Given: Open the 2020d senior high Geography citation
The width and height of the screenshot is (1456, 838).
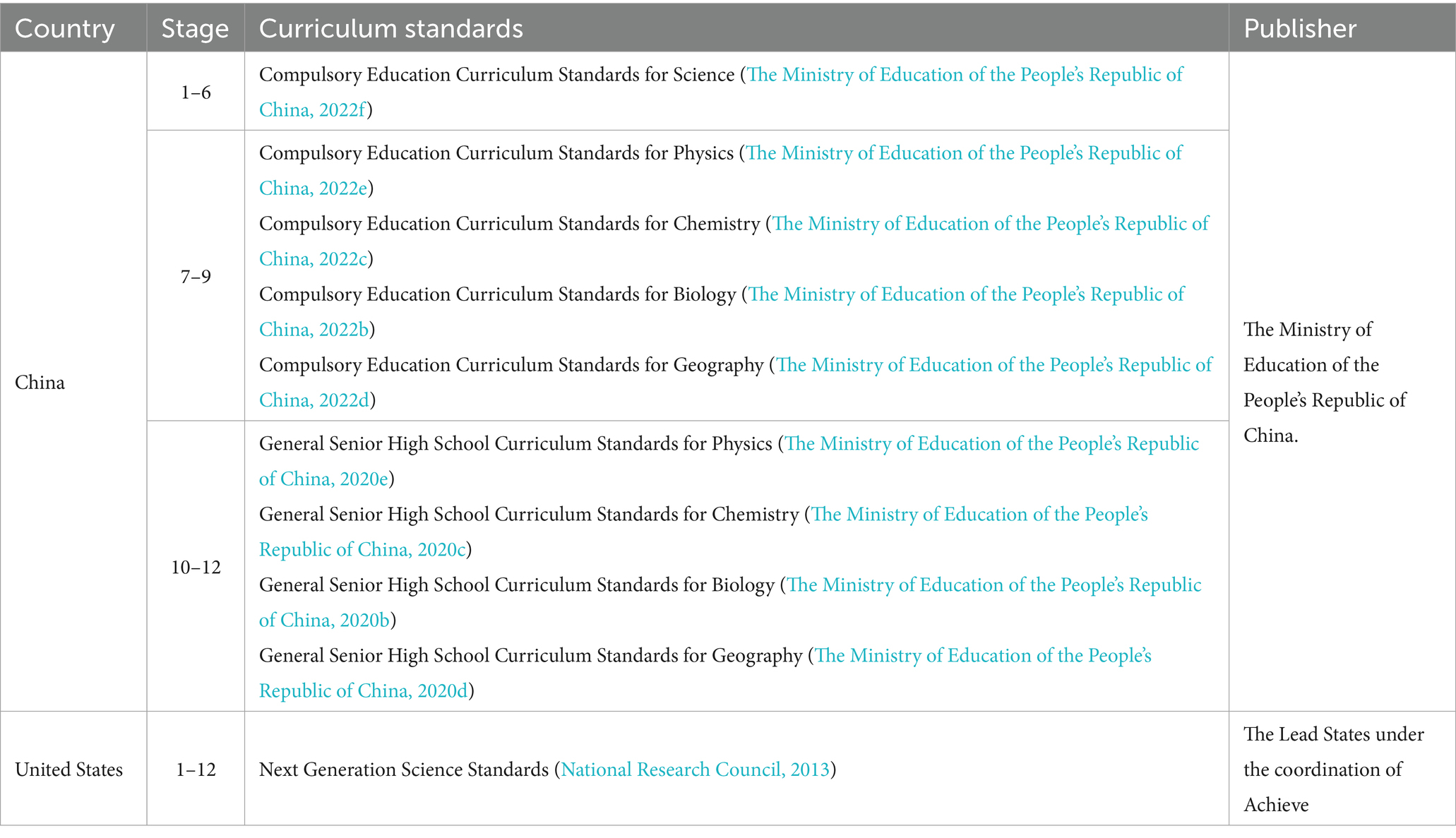Looking at the screenshot, I should [983, 656].
